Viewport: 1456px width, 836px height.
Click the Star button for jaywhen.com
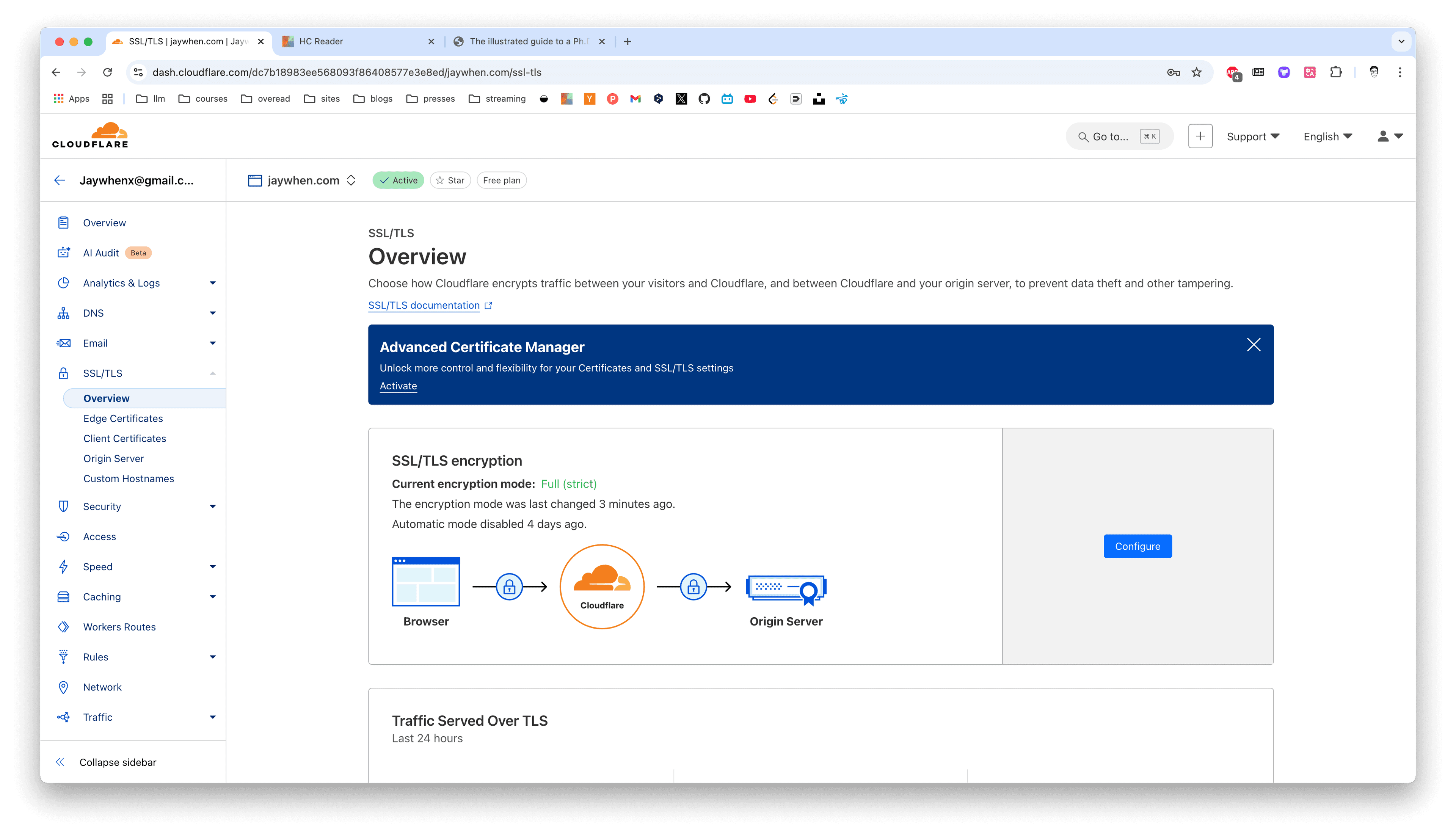tap(449, 180)
